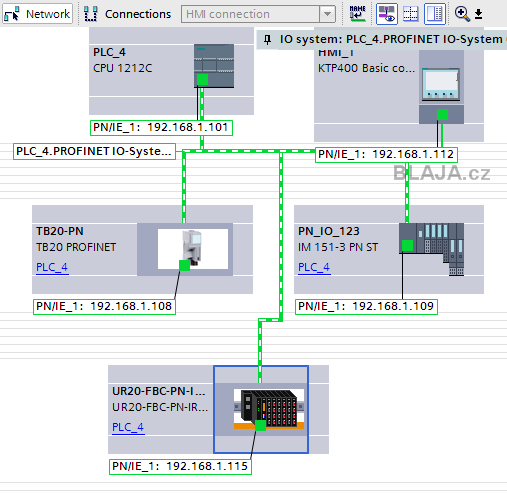
Task: Click the download arrow next to zoom
Action: click(x=478, y=14)
